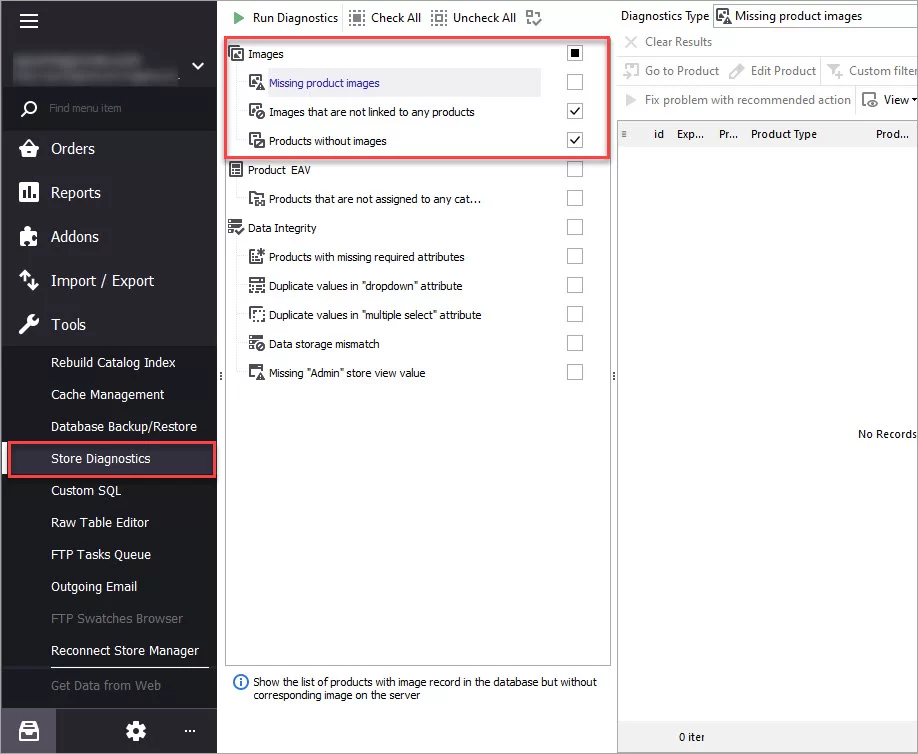918x754 pixels.
Task: Check the Missing product images checkbox
Action: 575,82
